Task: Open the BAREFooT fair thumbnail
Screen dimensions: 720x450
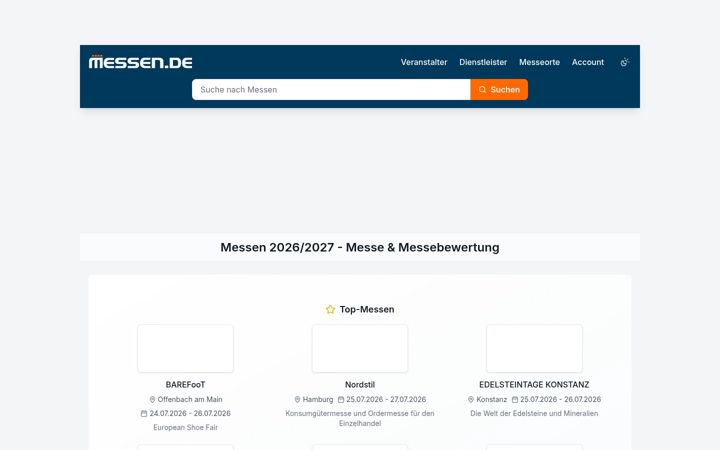Action: coord(186,349)
